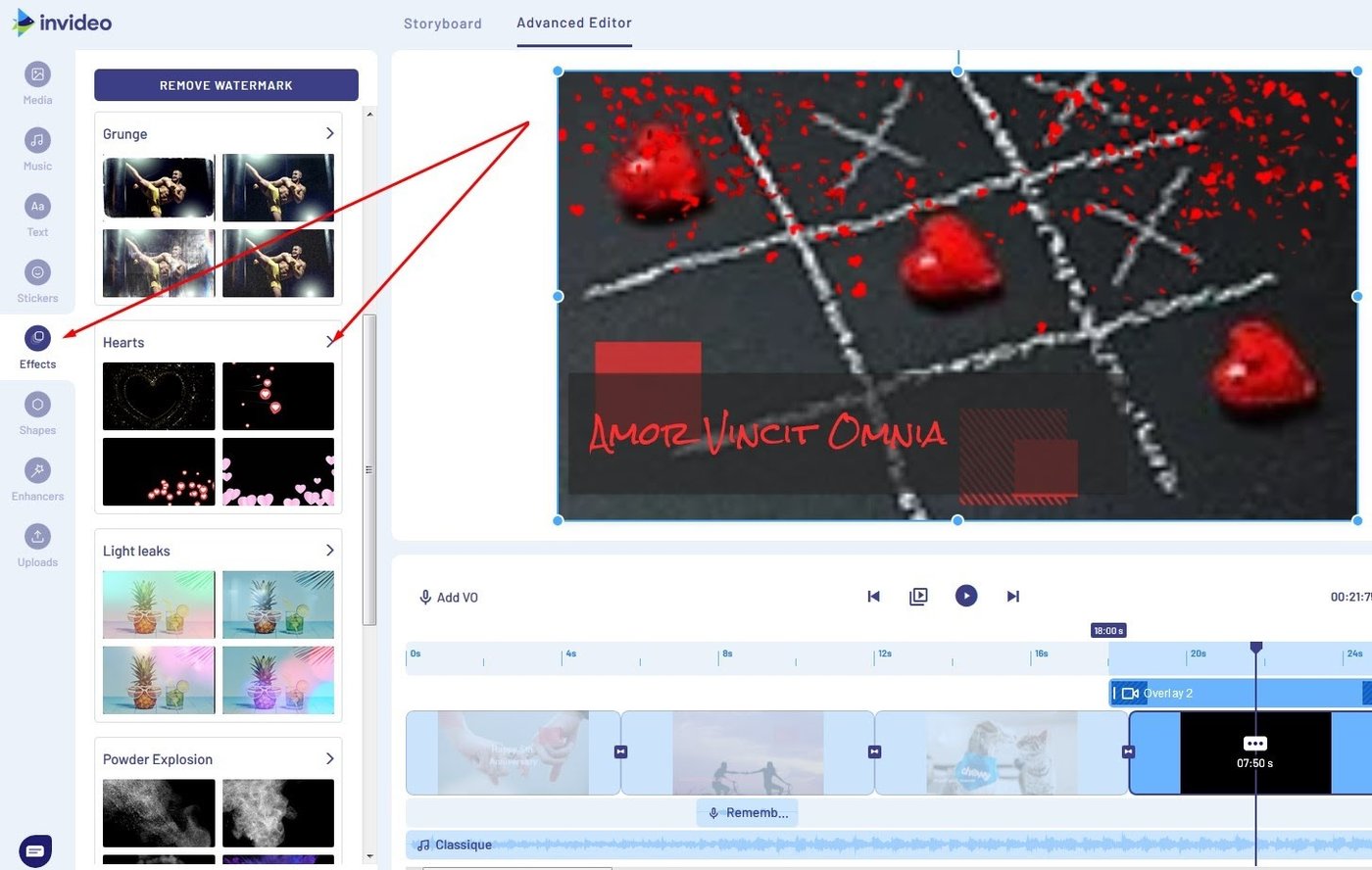Open the Stickers panel
This screenshot has height=870, width=1372.
pos(36,280)
